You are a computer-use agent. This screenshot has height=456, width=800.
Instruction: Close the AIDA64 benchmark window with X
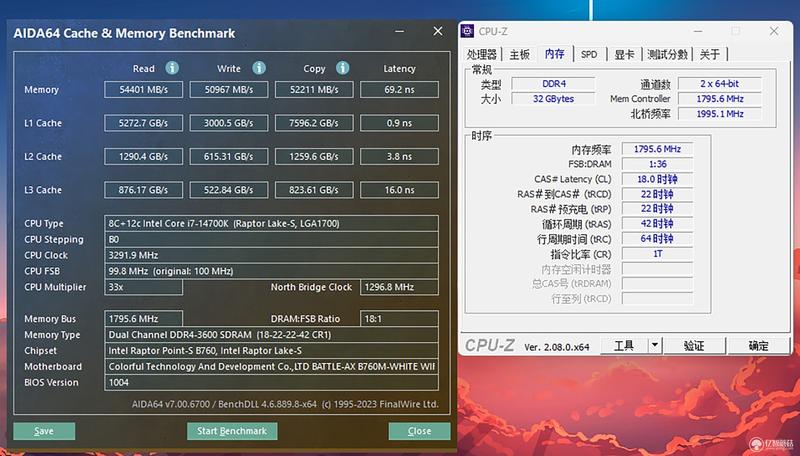pyautogui.click(x=438, y=31)
